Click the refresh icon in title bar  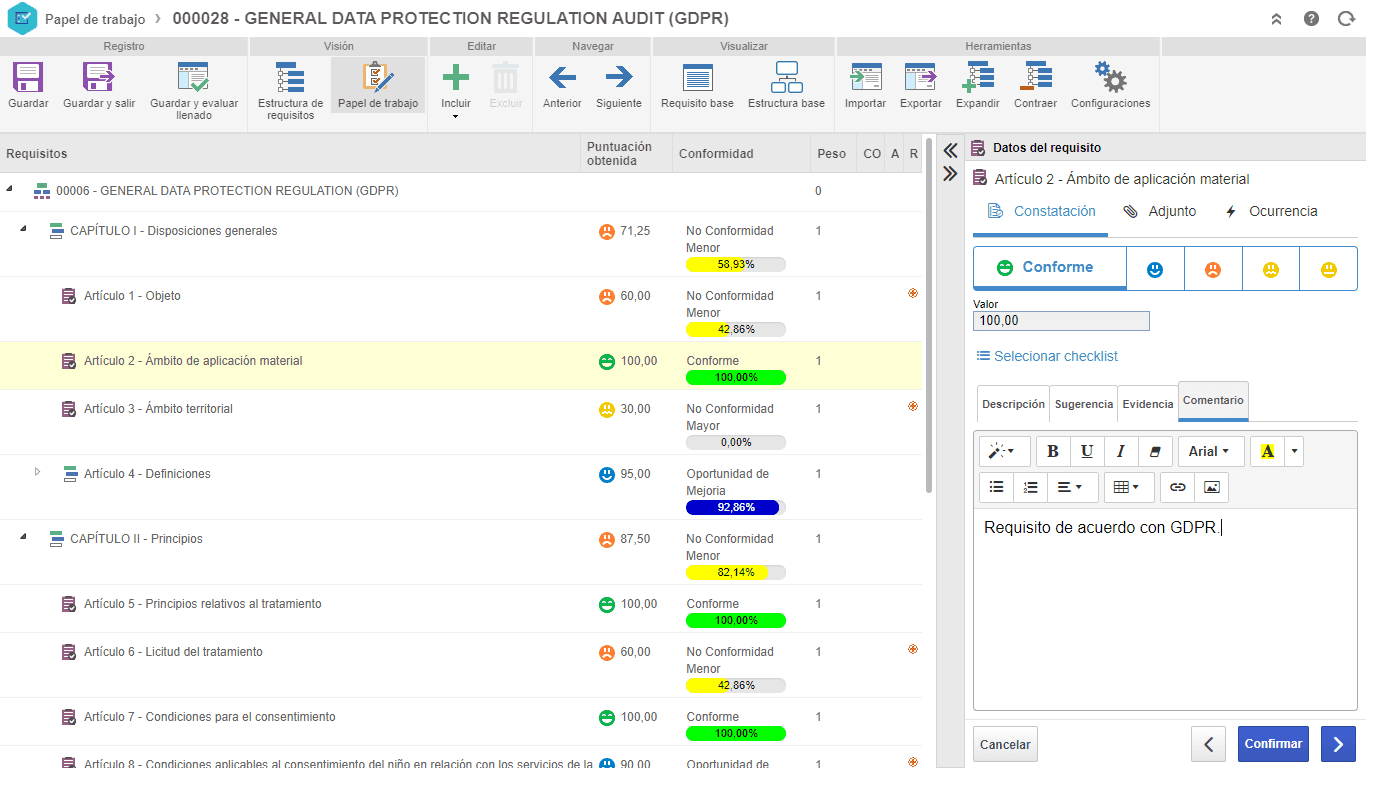tap(1346, 19)
